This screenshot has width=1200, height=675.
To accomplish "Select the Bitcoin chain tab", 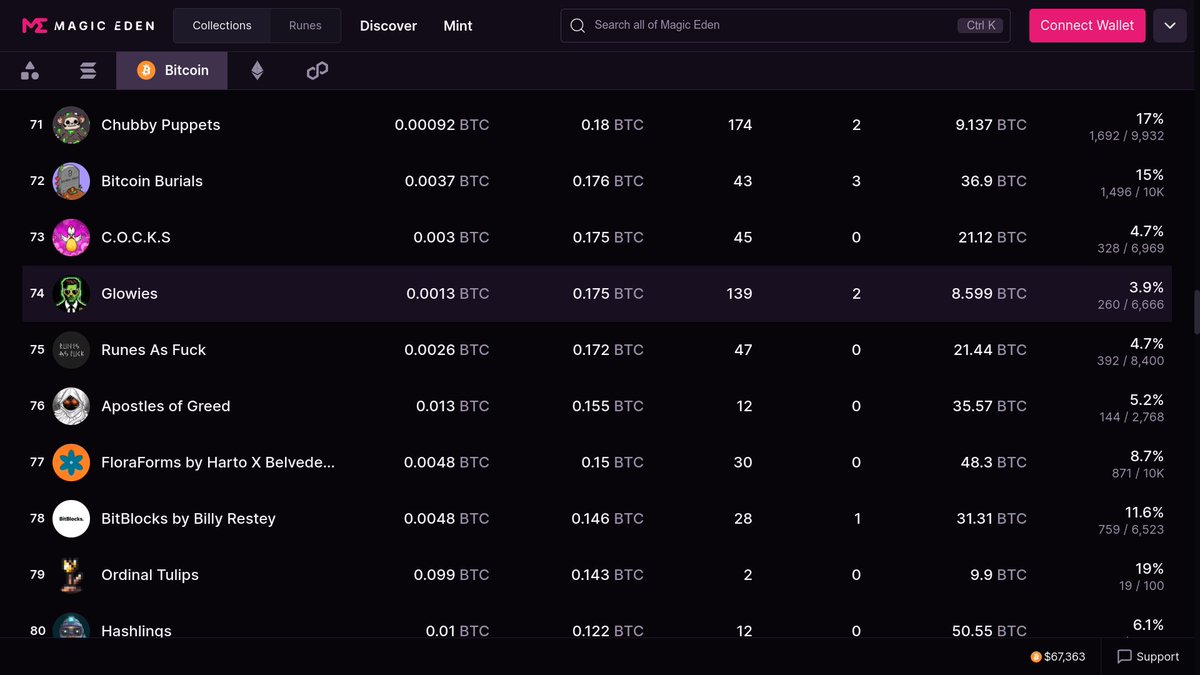I will pyautogui.click(x=172, y=70).
